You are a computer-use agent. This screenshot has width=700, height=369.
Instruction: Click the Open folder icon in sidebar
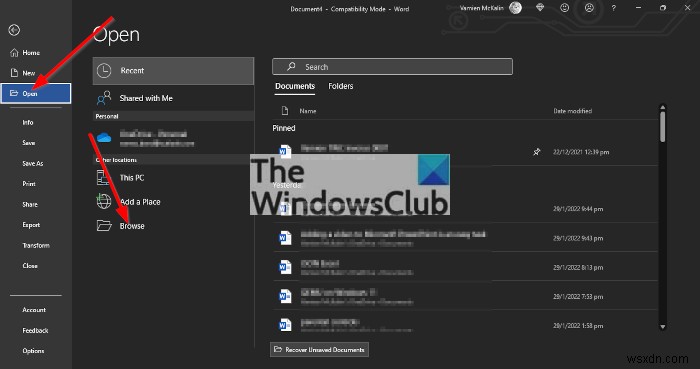pyautogui.click(x=14, y=93)
